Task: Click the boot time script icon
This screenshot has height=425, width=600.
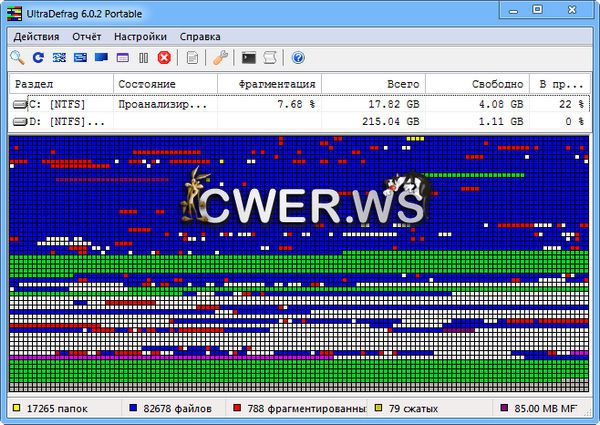Action: (x=270, y=58)
